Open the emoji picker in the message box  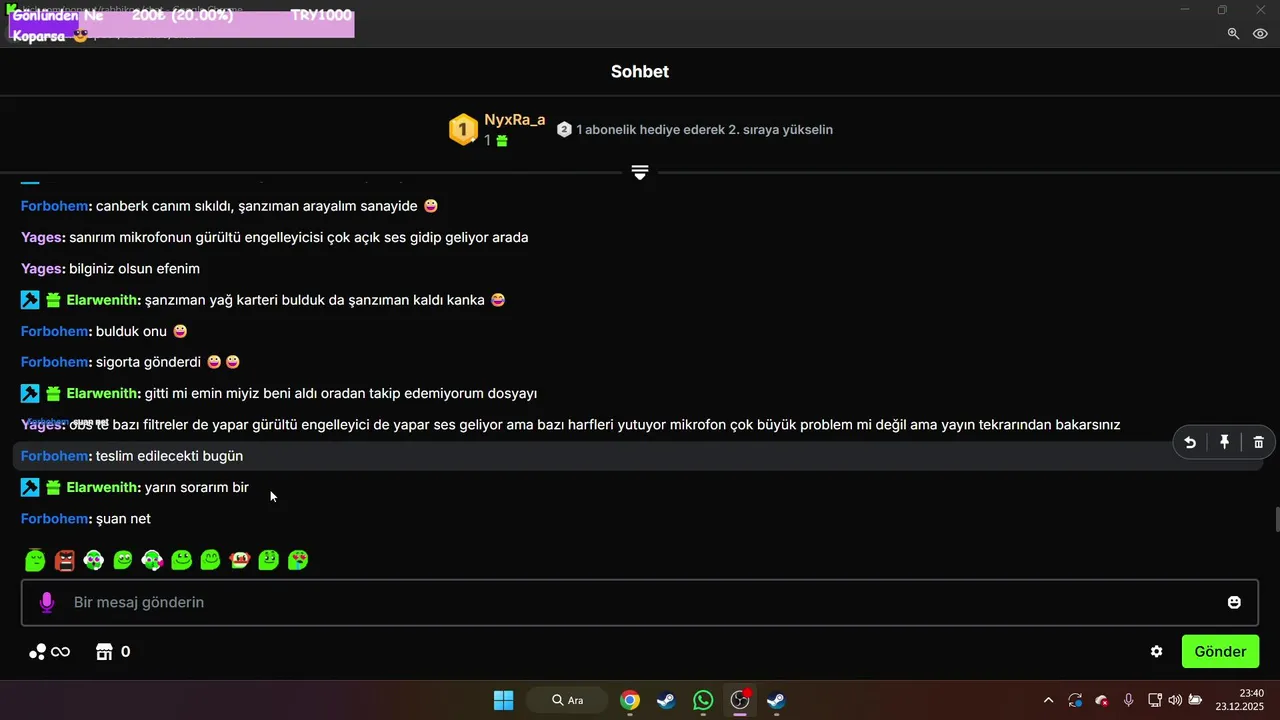click(x=1234, y=602)
